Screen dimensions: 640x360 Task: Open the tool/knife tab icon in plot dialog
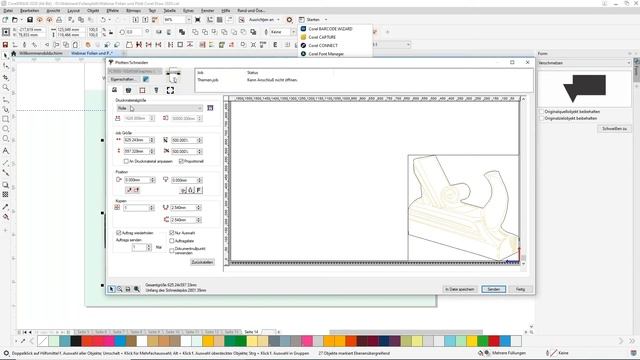156,90
